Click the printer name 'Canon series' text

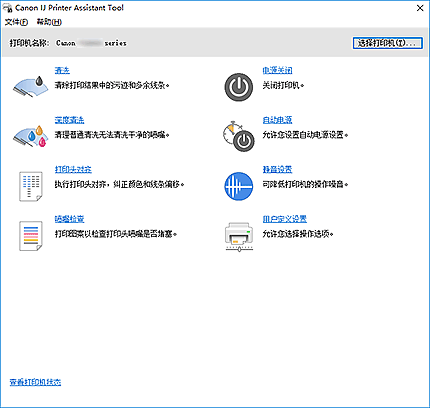point(91,43)
